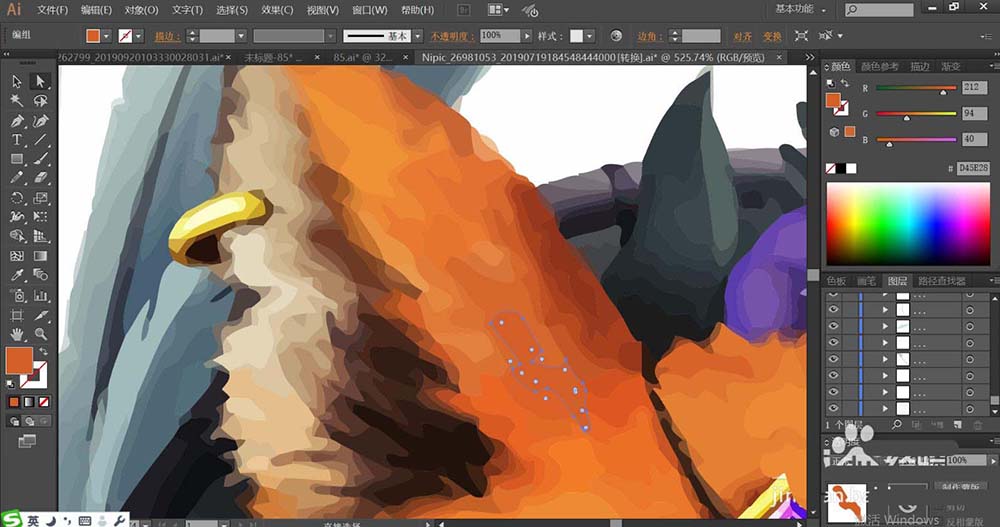The height and width of the screenshot is (527, 1000).
Task: Open the stroke color dropdown in control bar
Action: pos(138,36)
